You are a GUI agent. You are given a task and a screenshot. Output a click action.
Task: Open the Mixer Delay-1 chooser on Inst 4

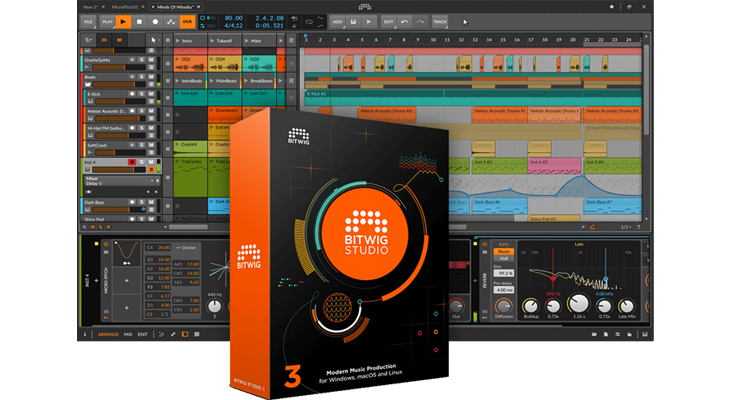pyautogui.click(x=122, y=181)
